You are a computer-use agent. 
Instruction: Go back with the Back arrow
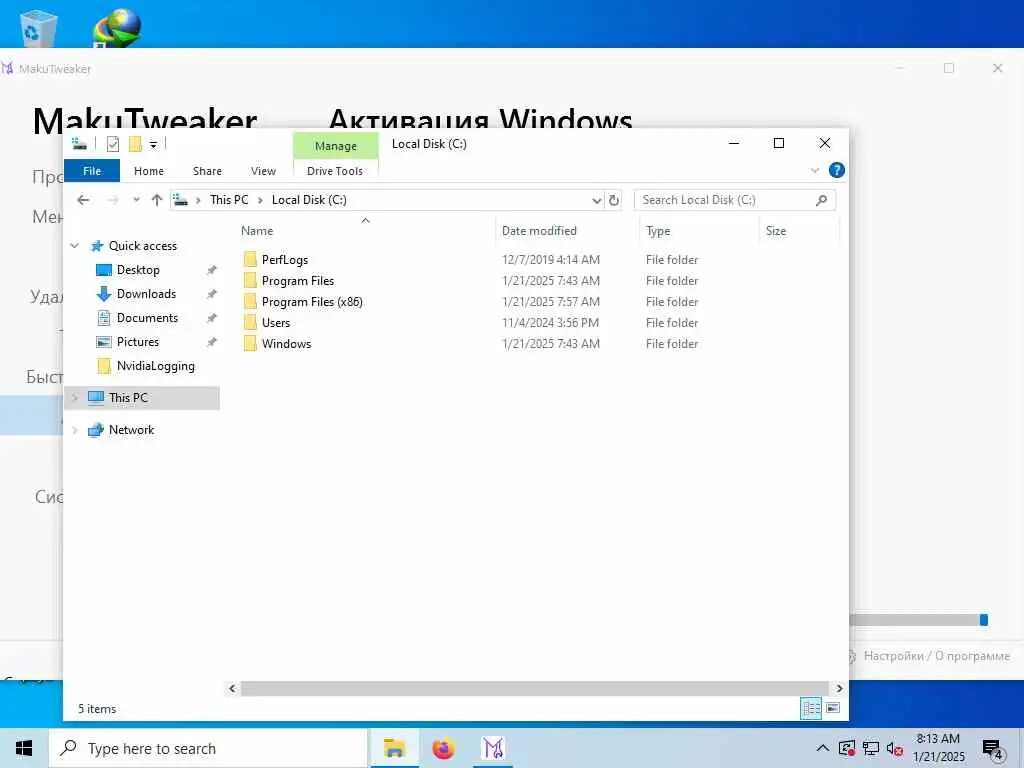83,200
